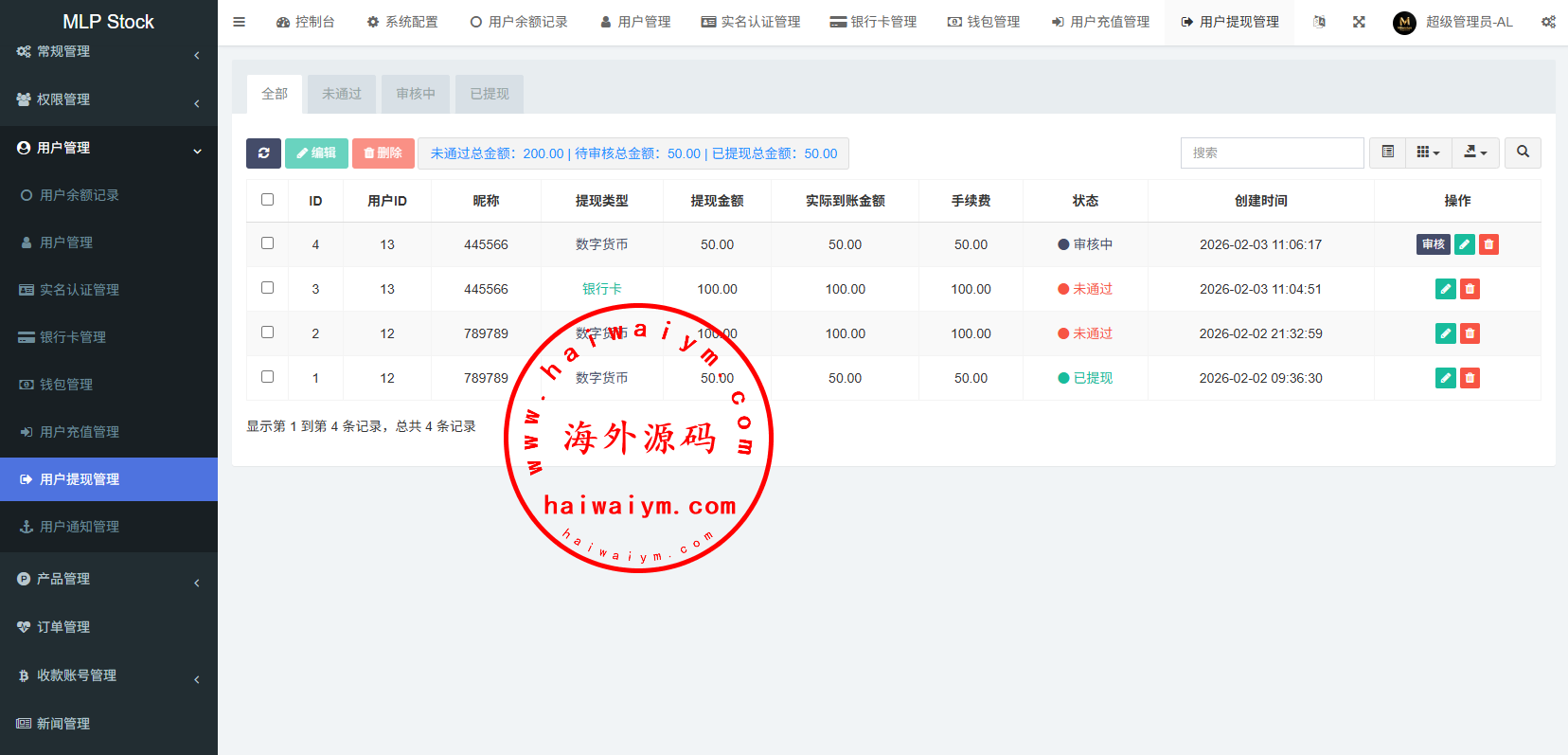Open 用户充值管理 tab in the top bar
Viewport: 1568px width, 755px height.
pos(1100,22)
